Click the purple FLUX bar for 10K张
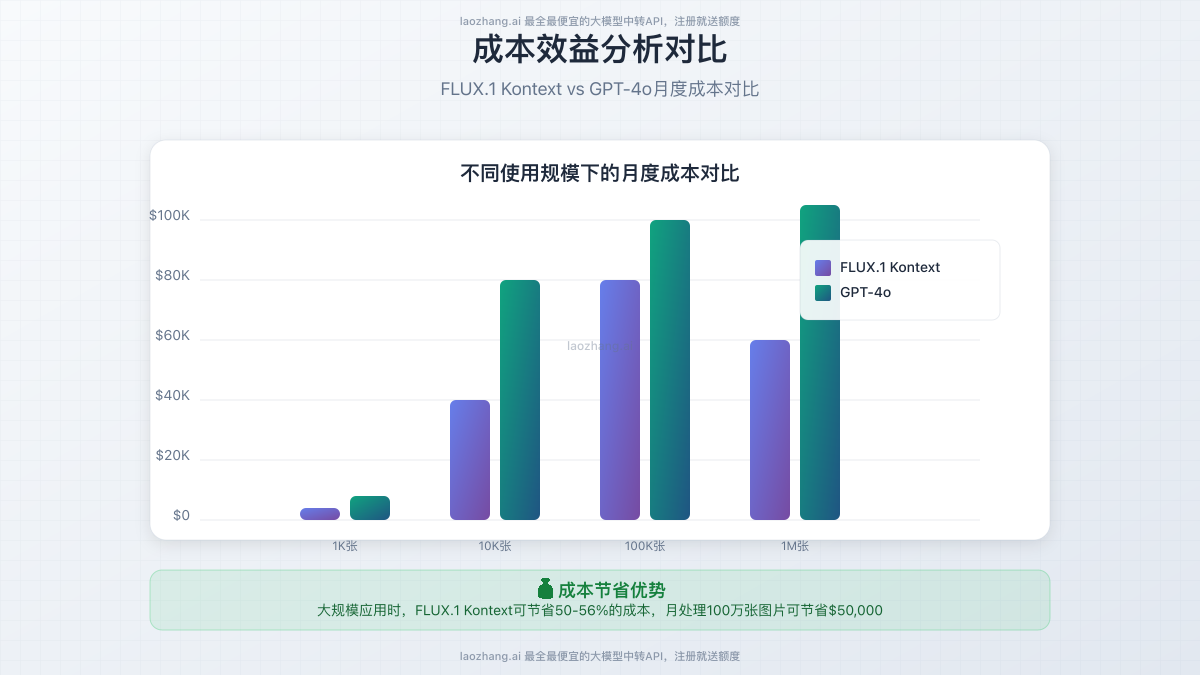 (x=470, y=460)
